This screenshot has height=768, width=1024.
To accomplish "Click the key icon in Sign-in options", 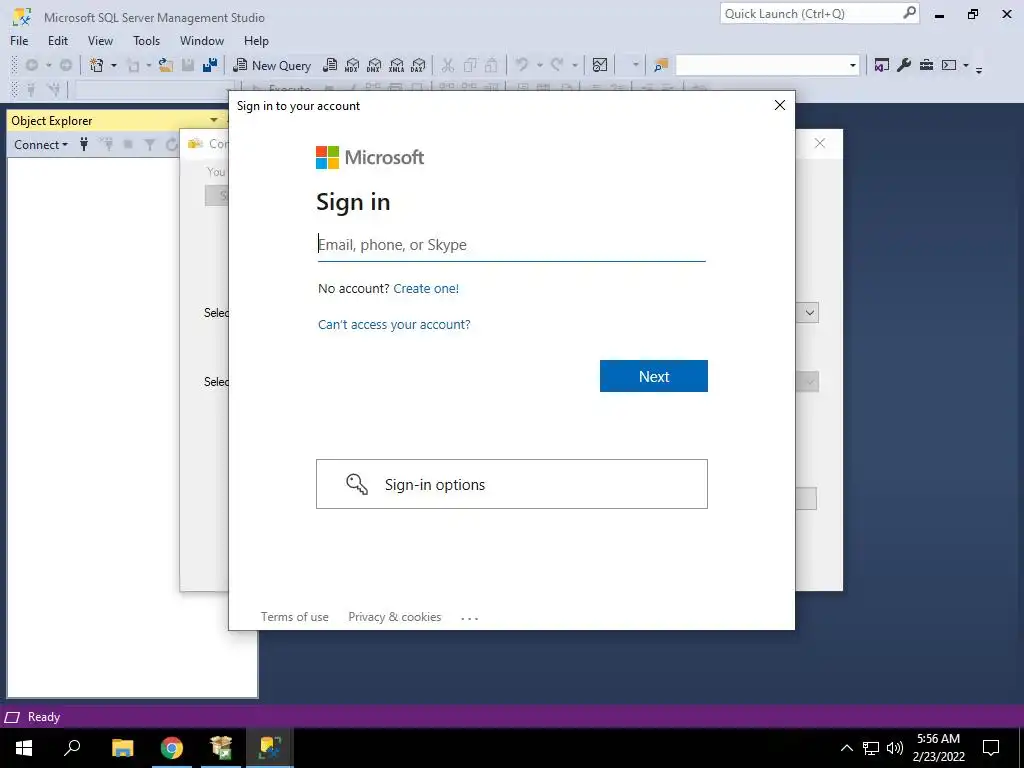I will coord(357,484).
